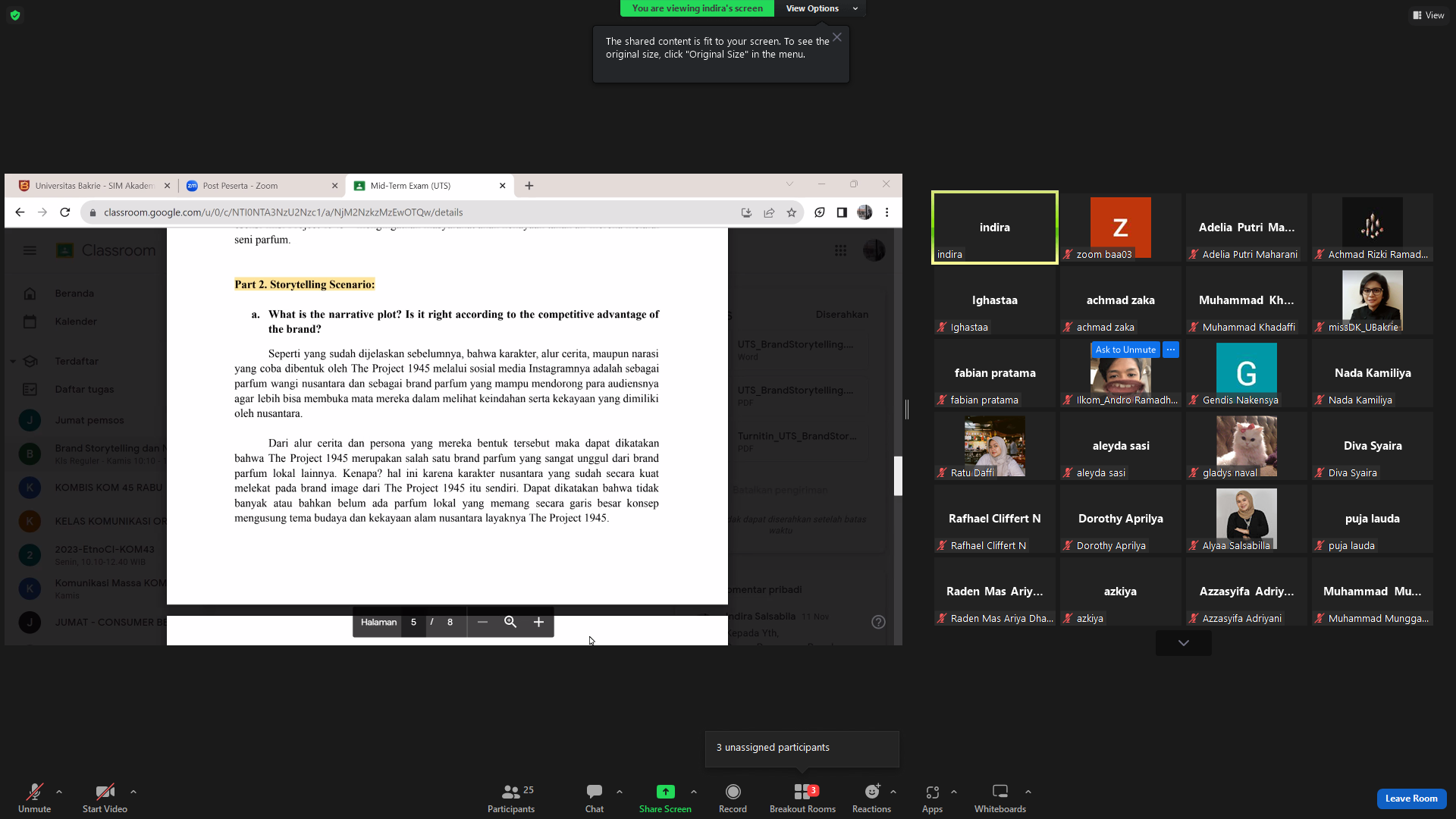Open the tab search chevron in browser
This screenshot has height=819, width=1456.
pos(789,184)
